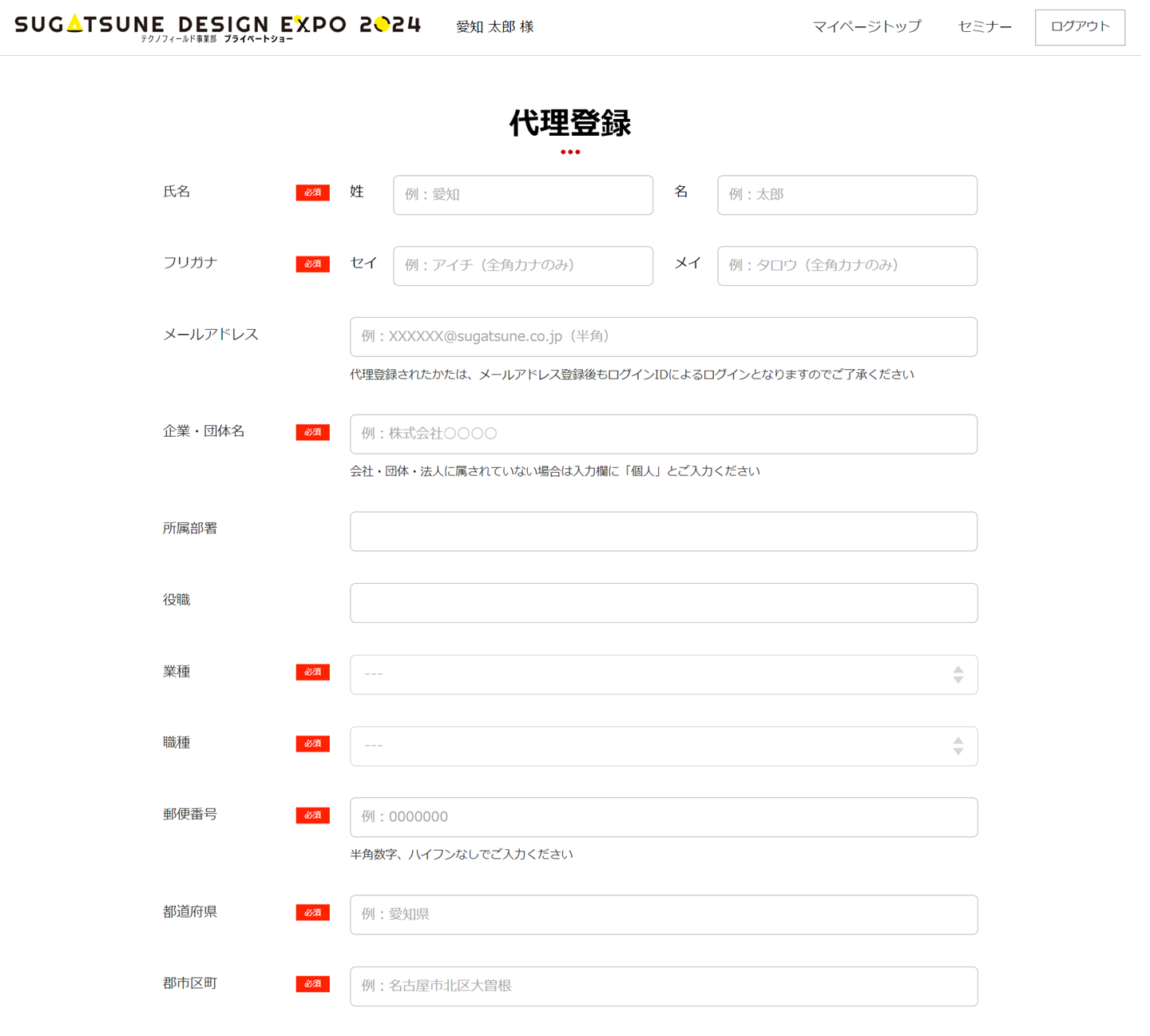The image size is (1150, 1036).
Task: Click the 企業・団体名 input field
Action: [x=664, y=434]
